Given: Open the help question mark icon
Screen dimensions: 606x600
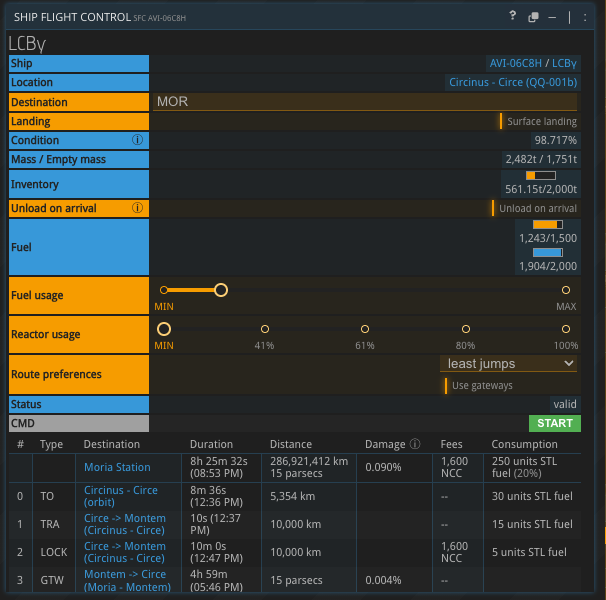Looking at the screenshot, I should click(512, 17).
